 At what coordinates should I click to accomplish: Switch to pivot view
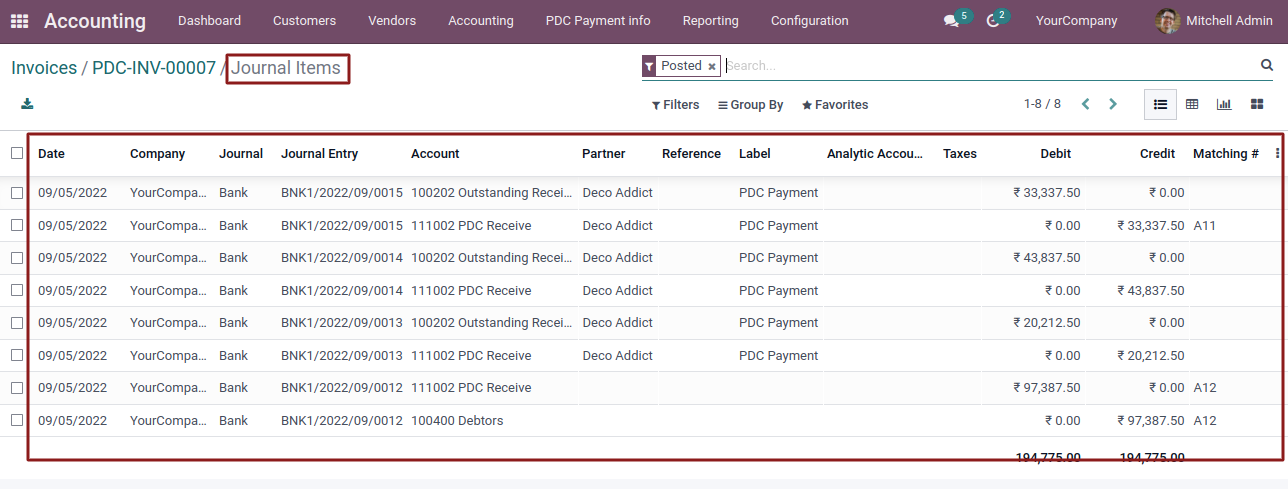pos(1192,104)
